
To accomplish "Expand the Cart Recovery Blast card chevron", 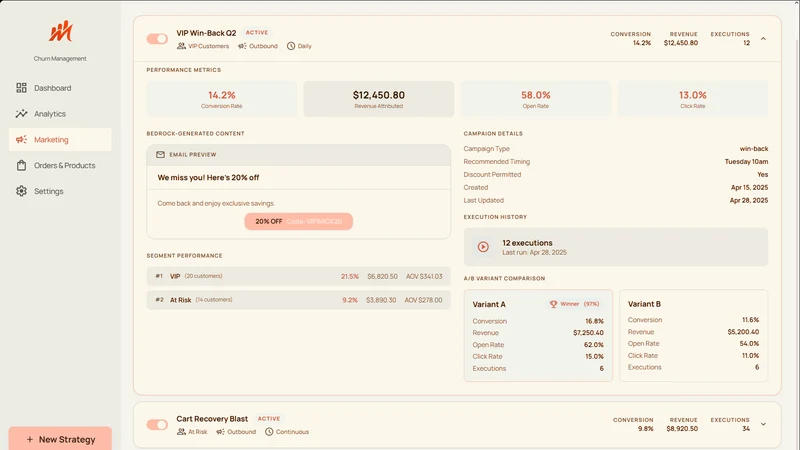I will coord(763,424).
